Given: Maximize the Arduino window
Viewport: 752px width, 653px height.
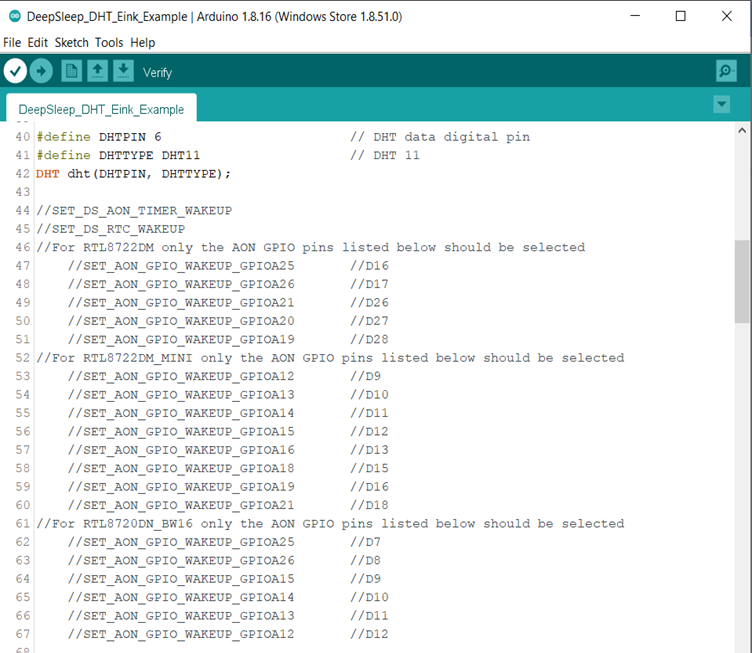Looking at the screenshot, I should click(x=680, y=16).
